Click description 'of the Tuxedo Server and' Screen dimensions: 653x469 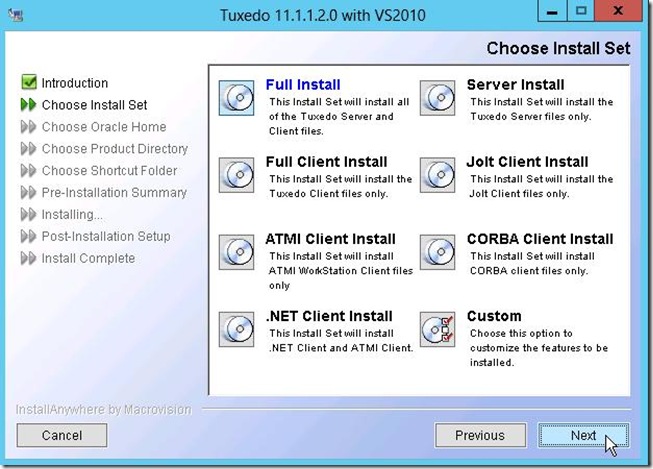pyautogui.click(x=331, y=117)
